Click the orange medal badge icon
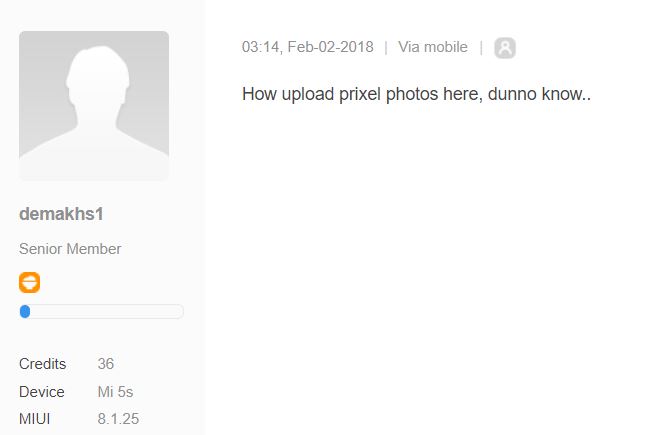The width and height of the screenshot is (646, 435). click(x=29, y=282)
